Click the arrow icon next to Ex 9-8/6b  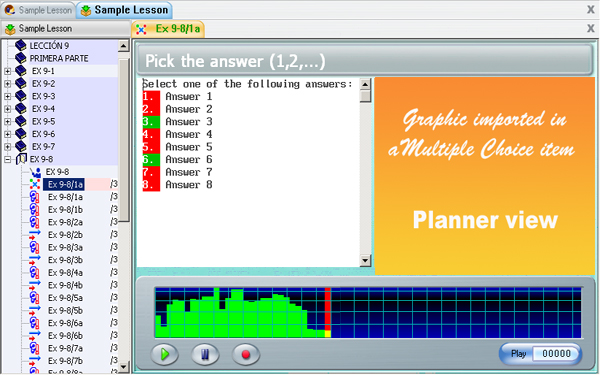pos(34,336)
